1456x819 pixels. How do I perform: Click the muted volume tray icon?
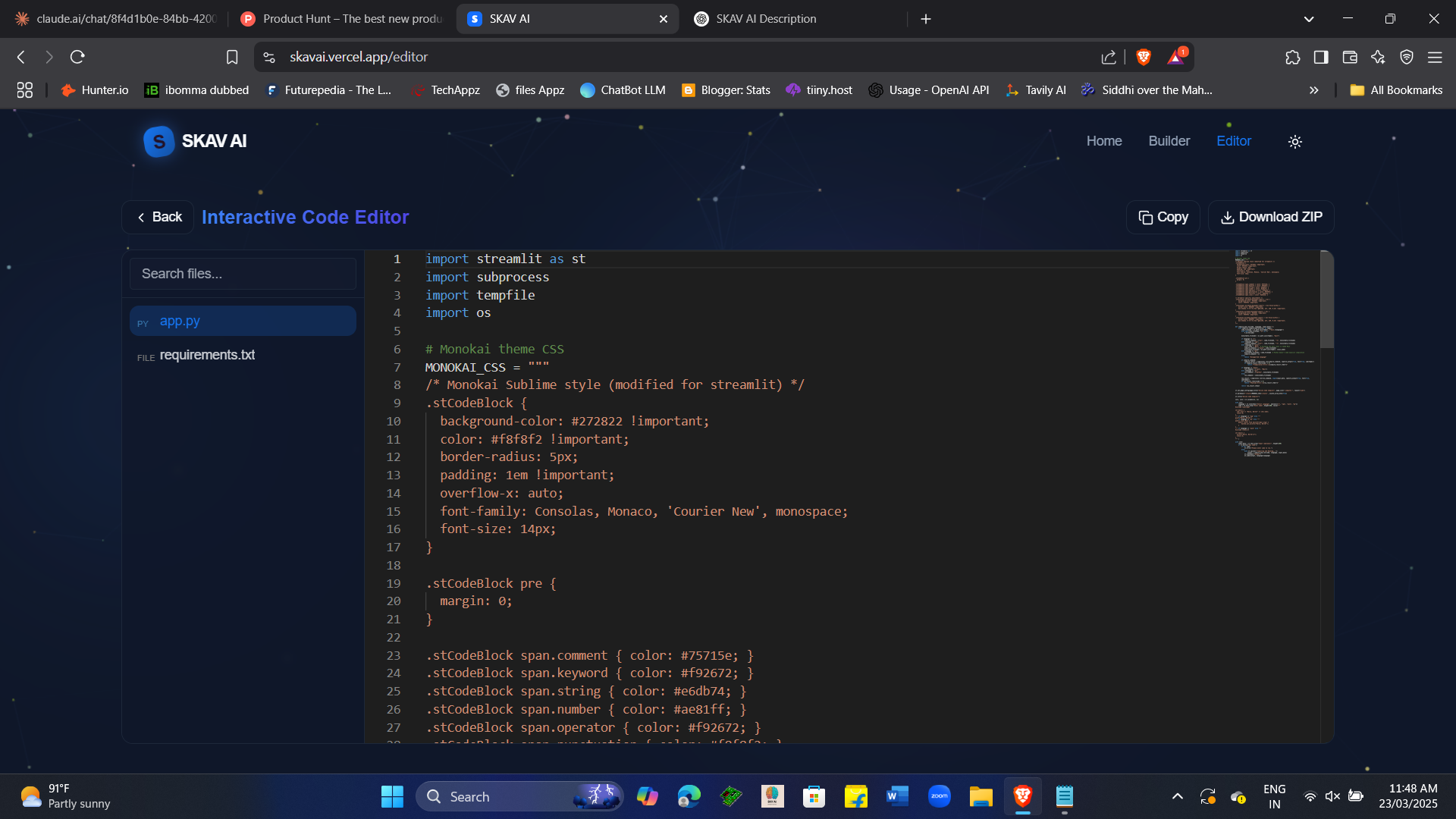pyautogui.click(x=1332, y=796)
